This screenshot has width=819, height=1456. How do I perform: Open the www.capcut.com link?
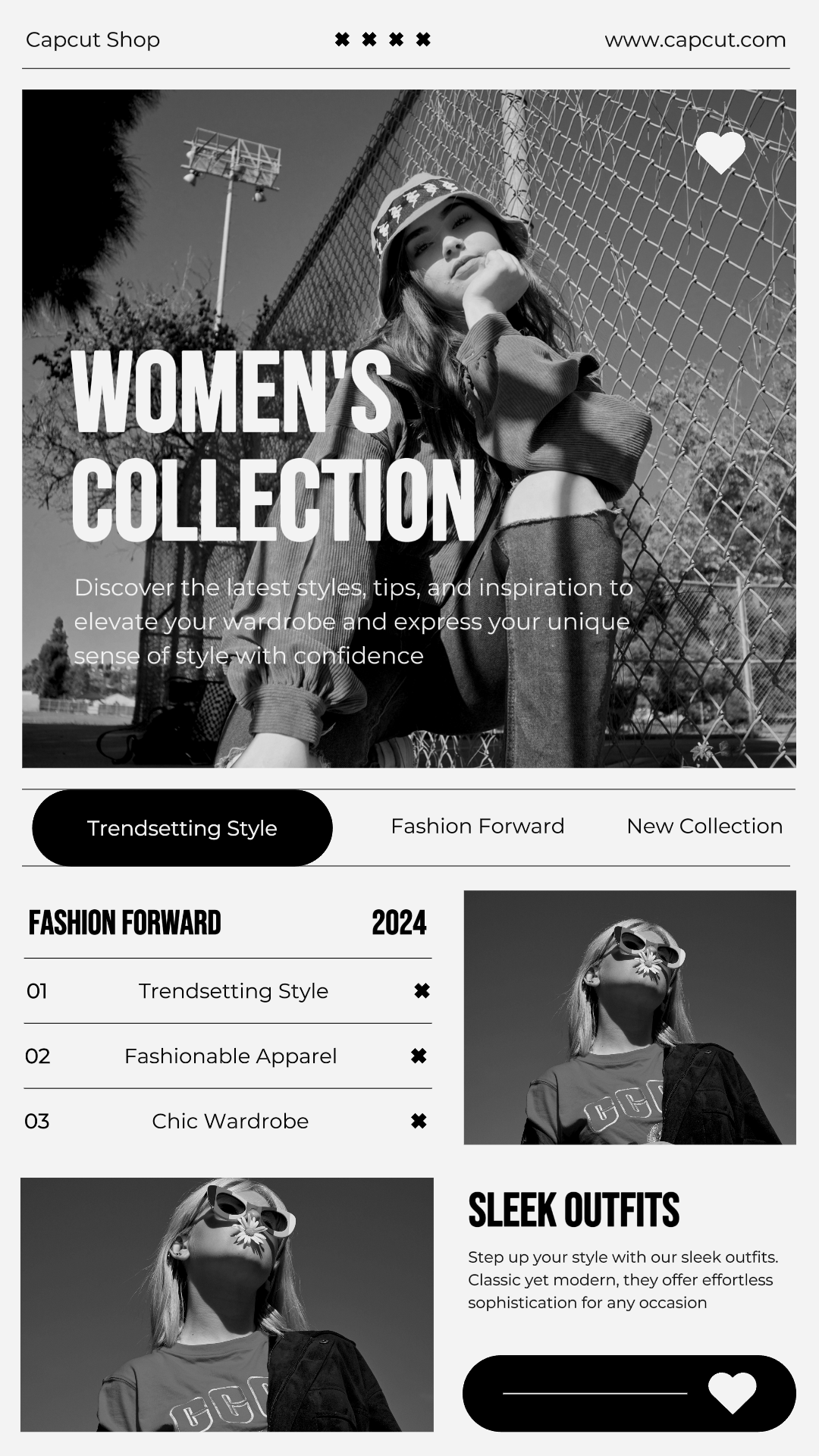[695, 39]
